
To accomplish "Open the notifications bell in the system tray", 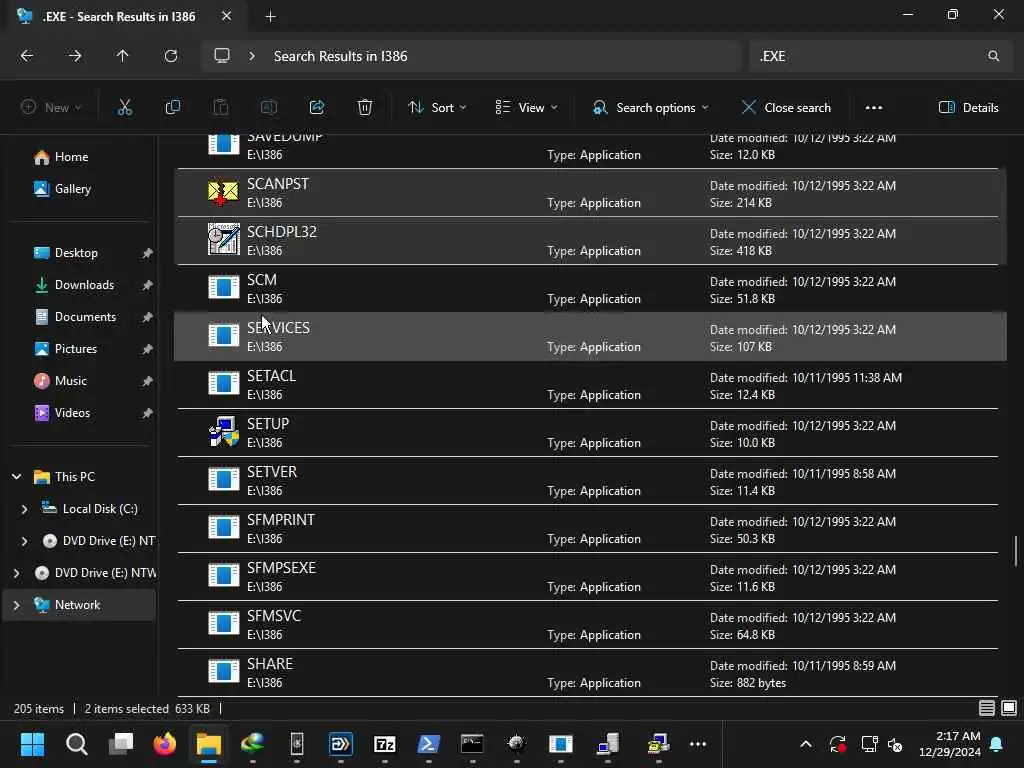I will click(x=997, y=744).
